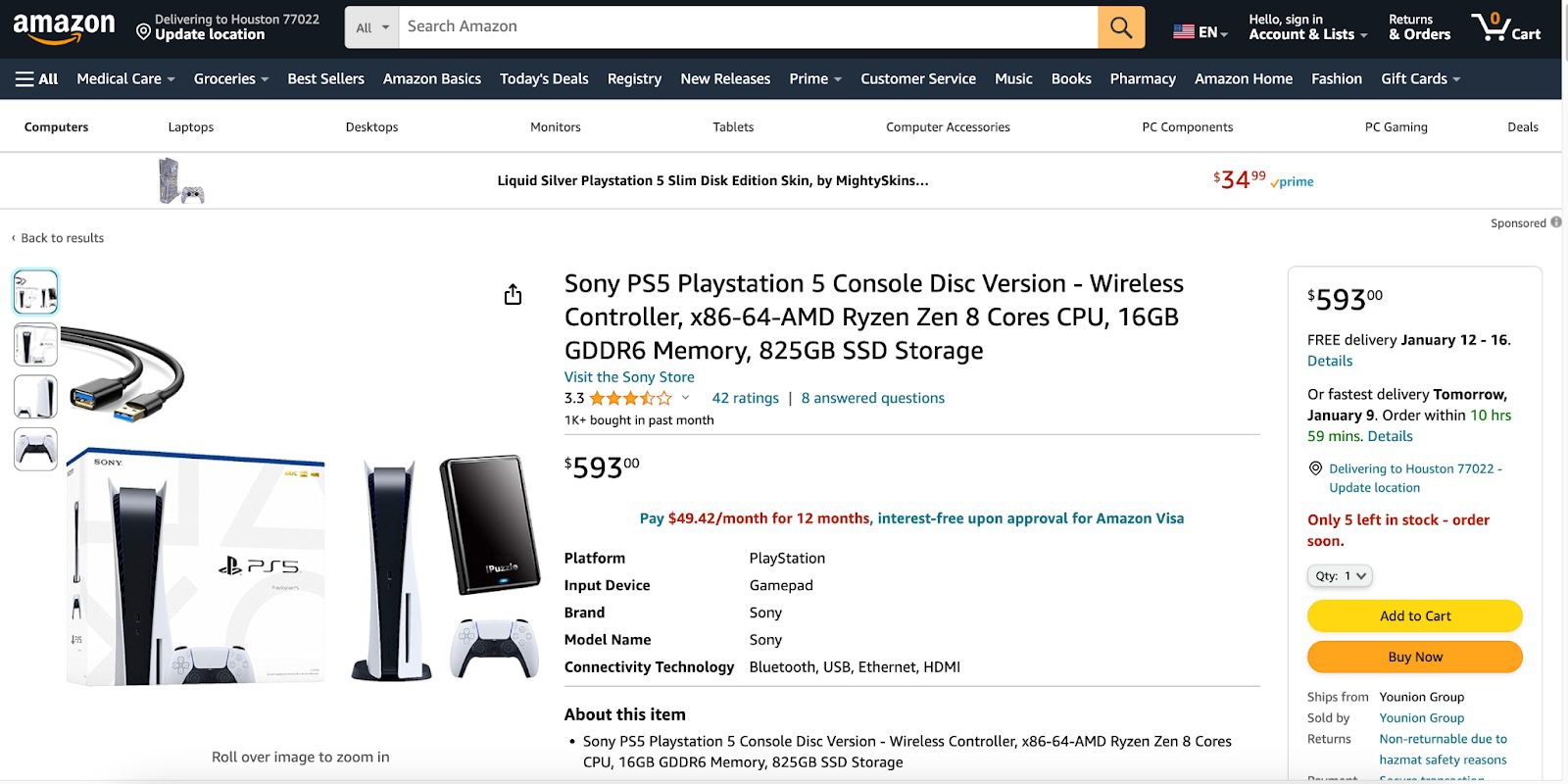This screenshot has width=1568, height=784.
Task: Expand the Qty quantity selector
Action: click(1340, 576)
